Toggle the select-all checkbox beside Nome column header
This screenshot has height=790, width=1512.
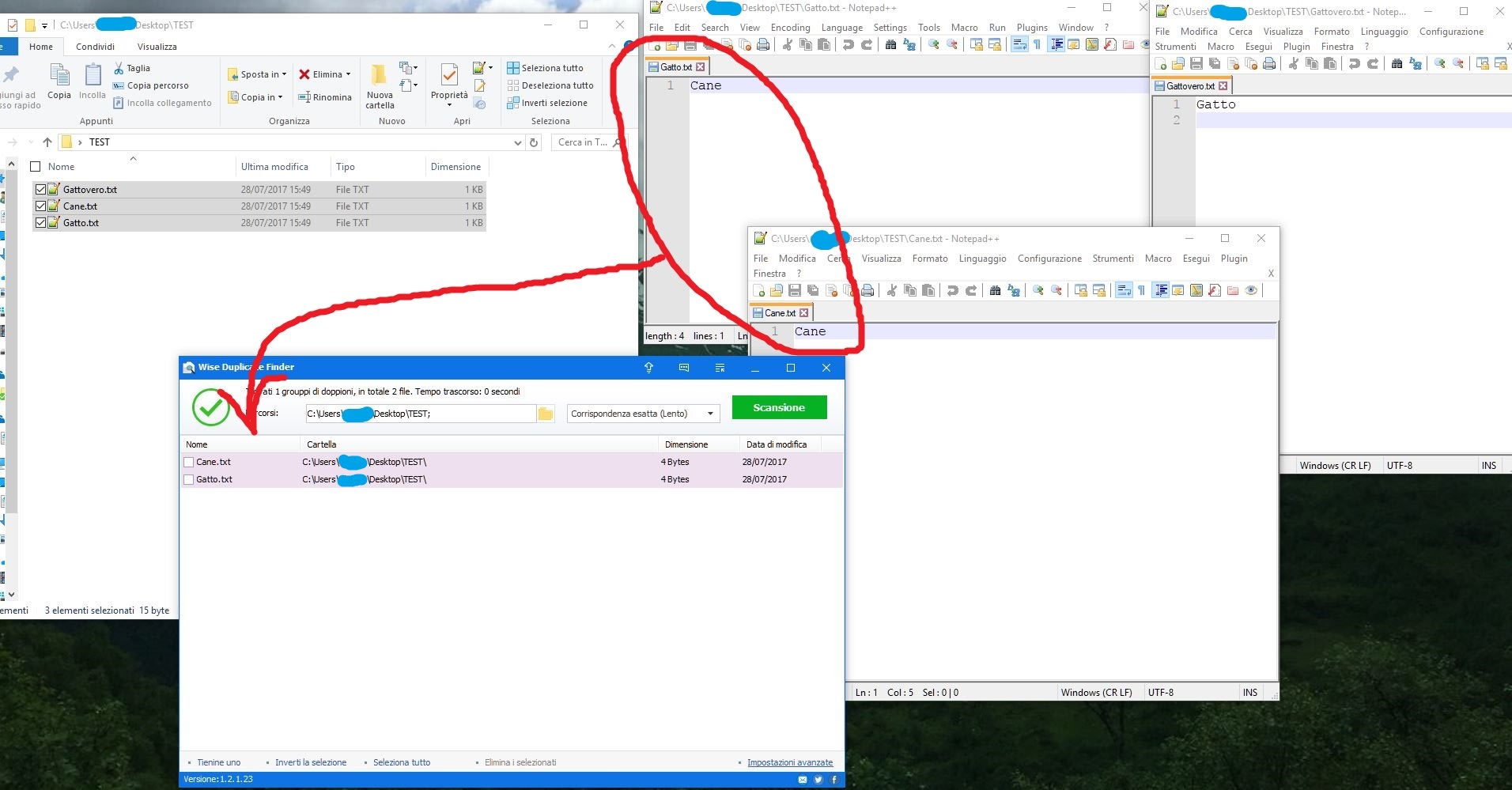(x=35, y=167)
